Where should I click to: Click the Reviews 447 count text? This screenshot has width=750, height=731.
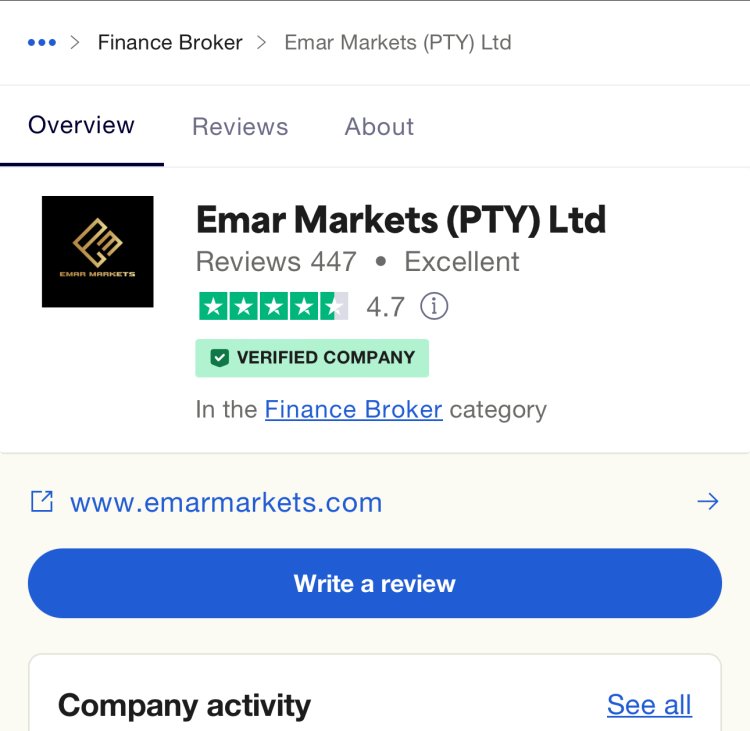pyautogui.click(x=276, y=262)
